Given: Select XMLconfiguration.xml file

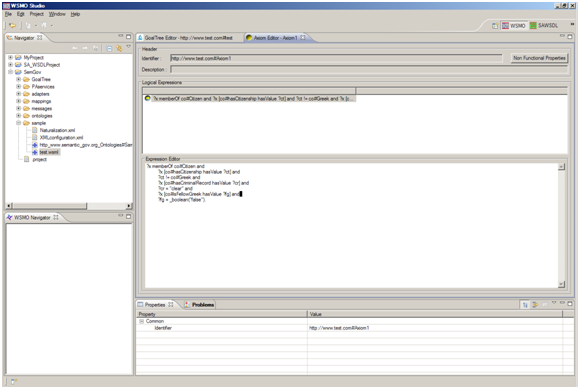Looking at the screenshot, I should tap(61, 138).
